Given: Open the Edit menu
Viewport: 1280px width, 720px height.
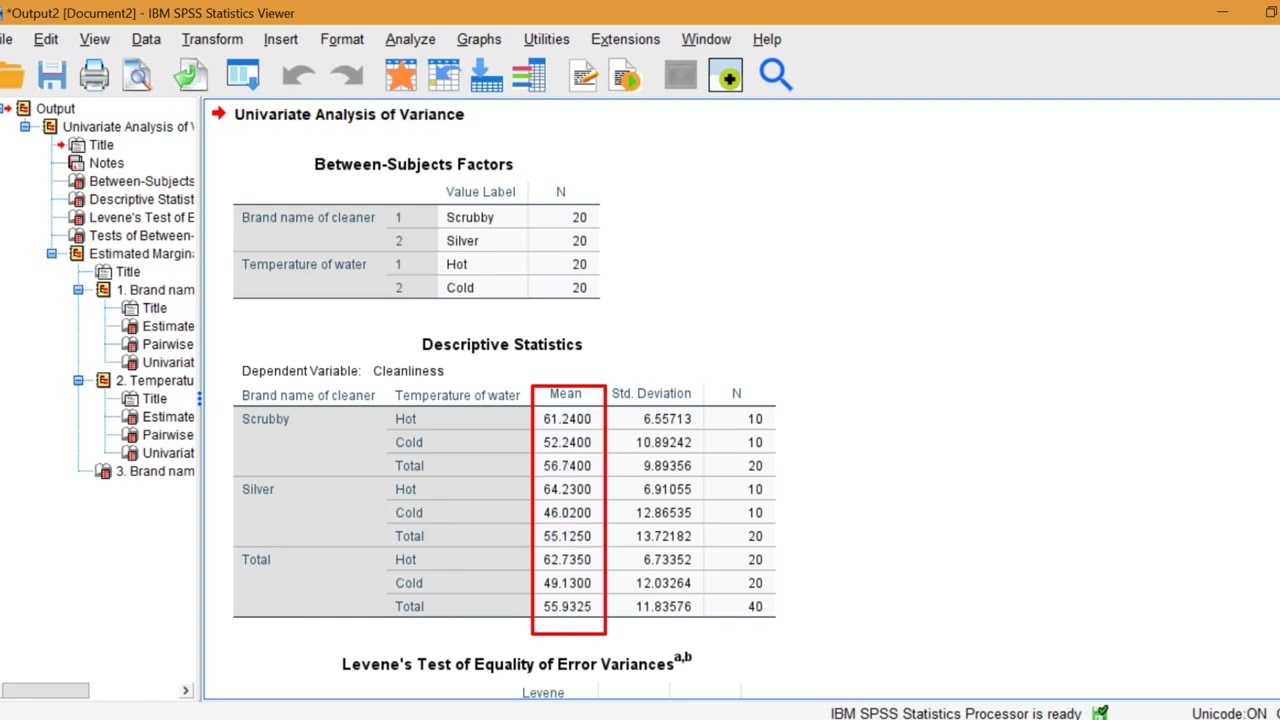Looking at the screenshot, I should pos(46,39).
